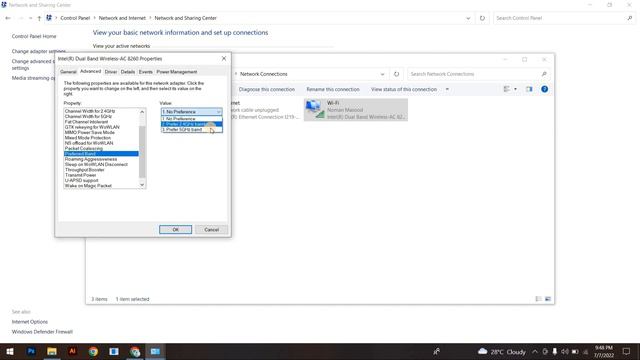Show hidden system tray icons

click(535, 351)
